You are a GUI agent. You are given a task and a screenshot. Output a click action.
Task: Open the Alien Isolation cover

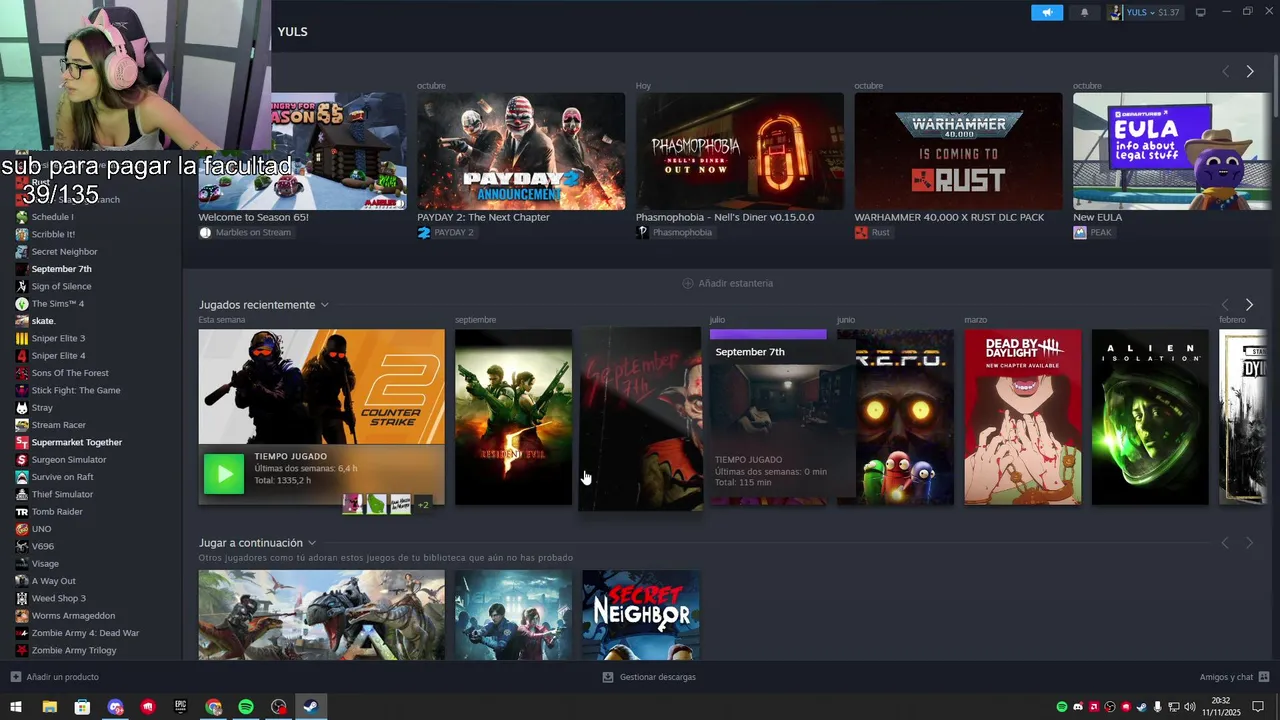1150,417
